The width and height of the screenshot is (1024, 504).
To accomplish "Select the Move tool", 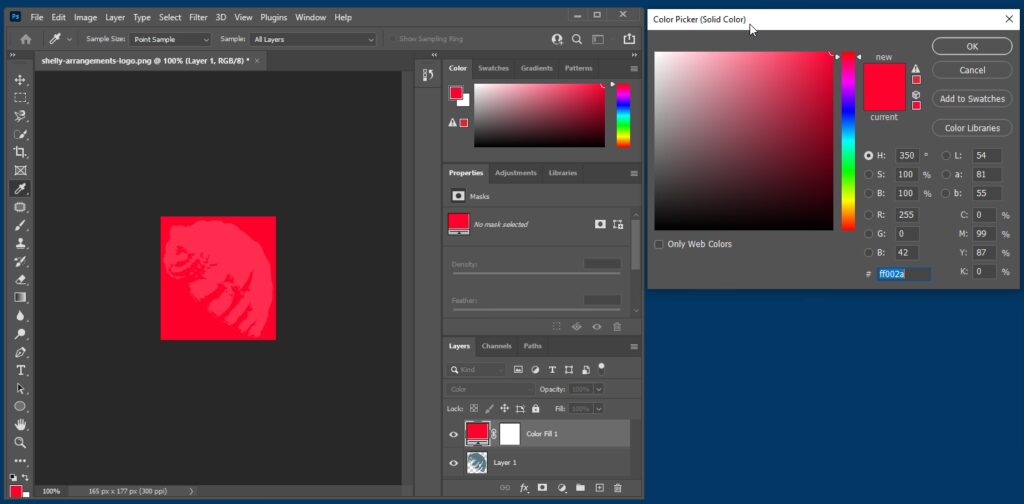I will pos(20,80).
